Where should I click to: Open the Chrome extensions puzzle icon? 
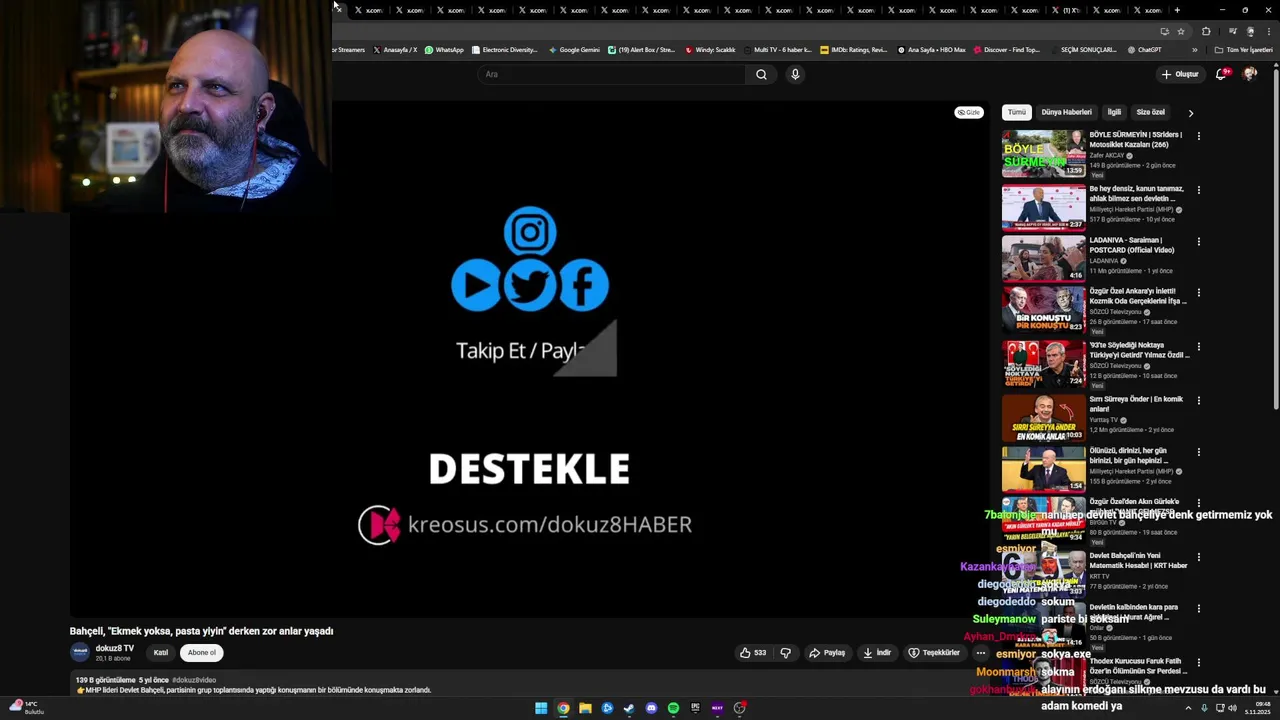point(1206,31)
